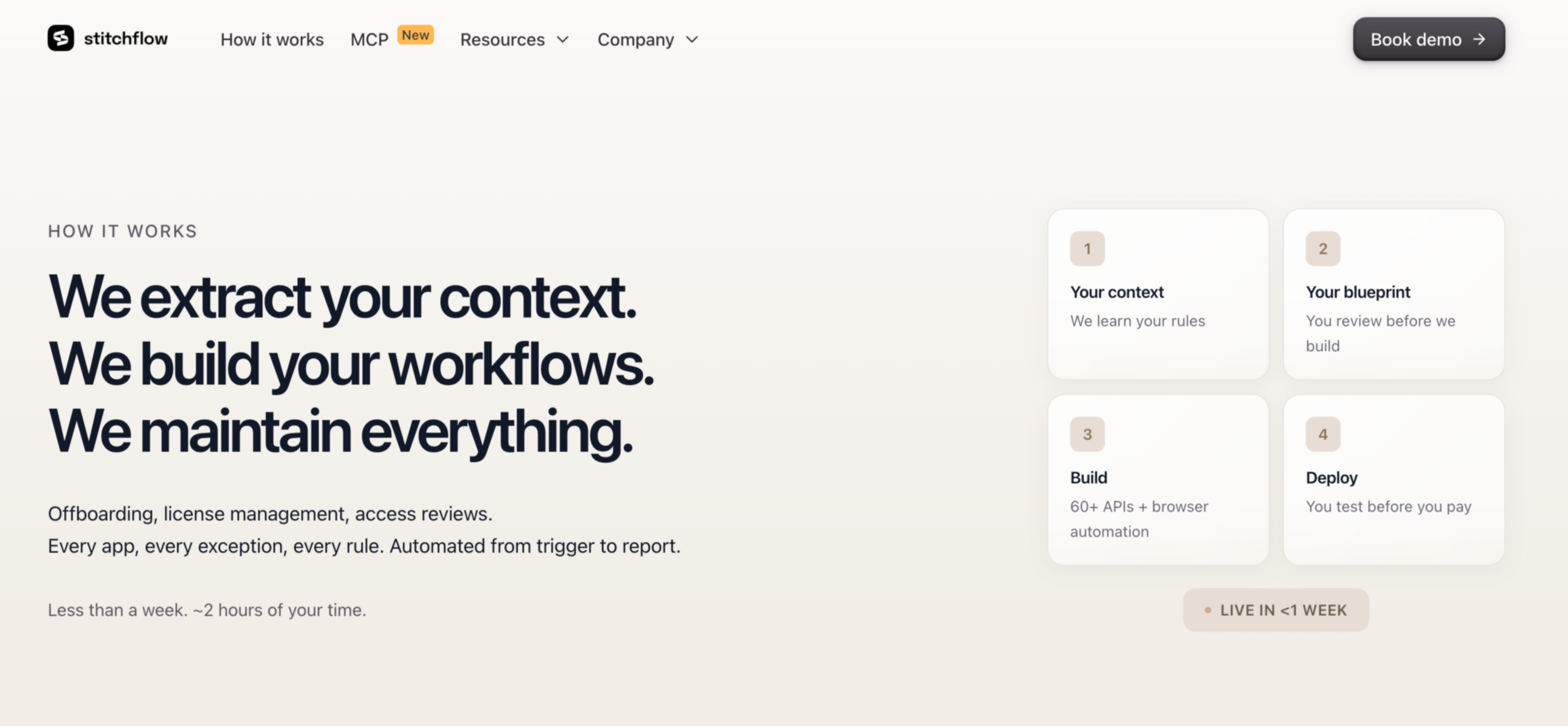The width and height of the screenshot is (1568, 726).
Task: Open the MCP nav link
Action: pos(369,40)
